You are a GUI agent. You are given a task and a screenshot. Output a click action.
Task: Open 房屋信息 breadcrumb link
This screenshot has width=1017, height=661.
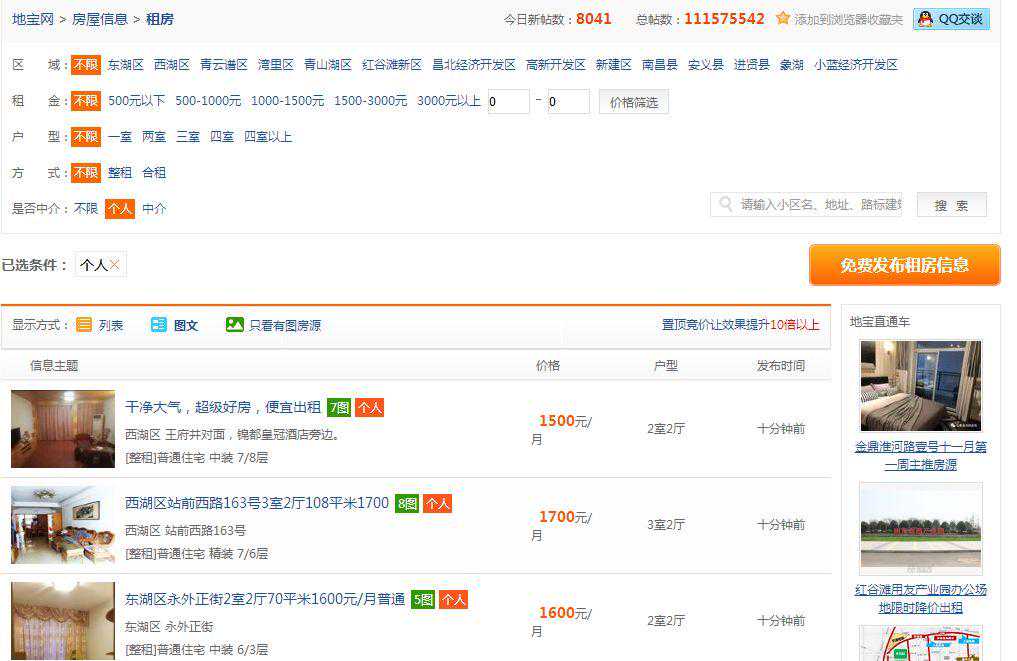[x=100, y=19]
